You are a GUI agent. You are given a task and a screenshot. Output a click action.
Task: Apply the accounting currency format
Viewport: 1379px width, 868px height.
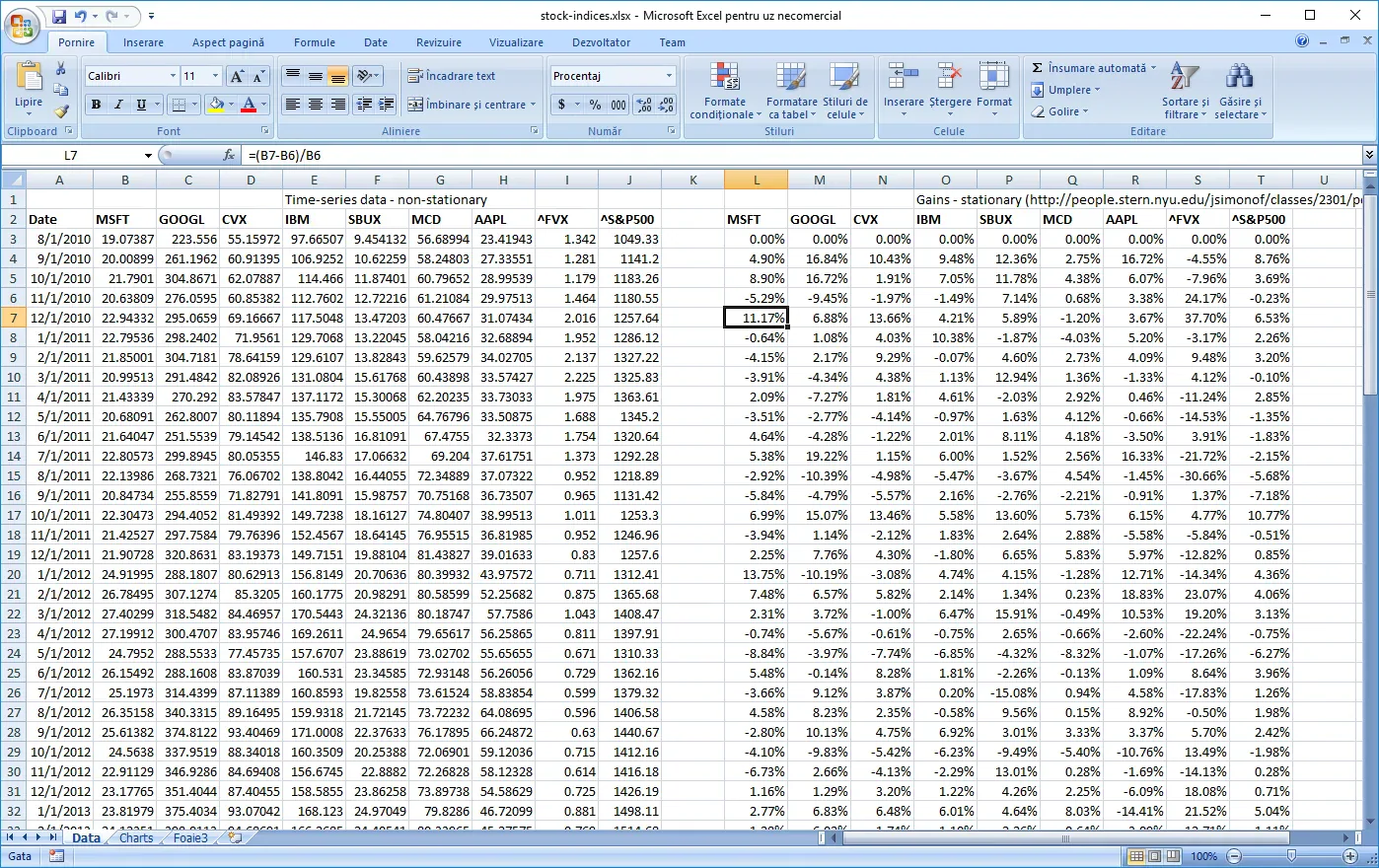[x=561, y=105]
